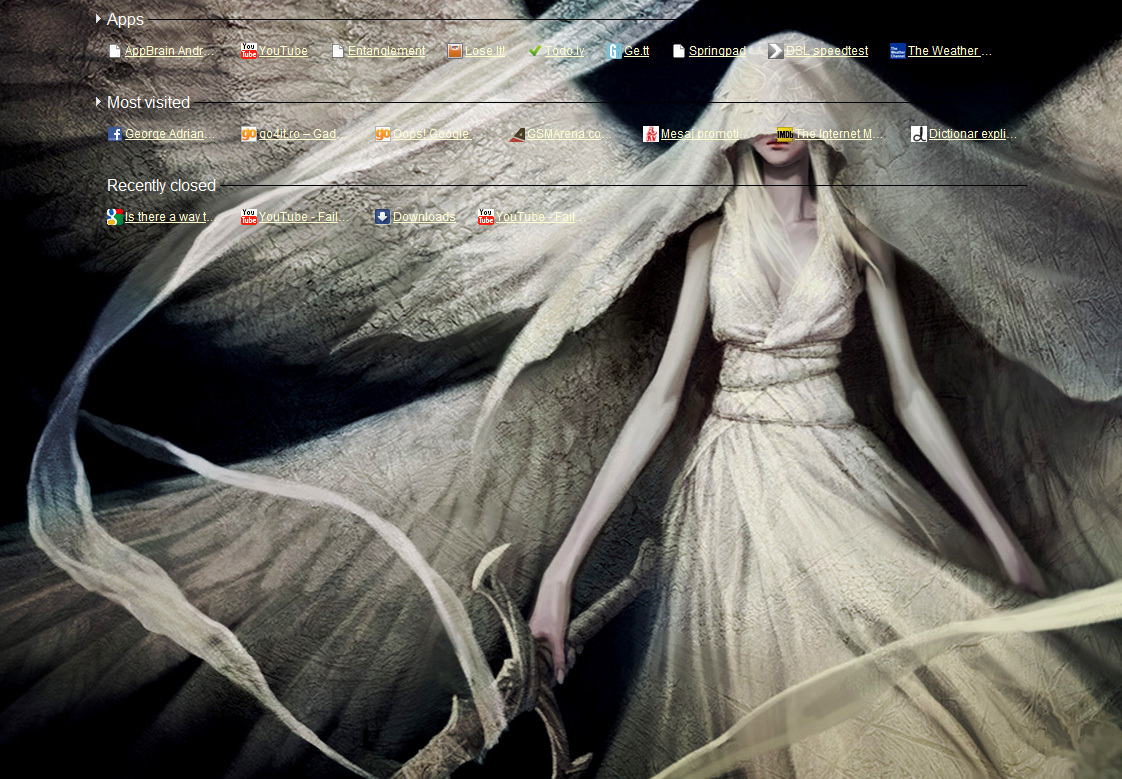This screenshot has height=779, width=1122.
Task: Open the YouTube app link in Apps
Action: (283, 51)
